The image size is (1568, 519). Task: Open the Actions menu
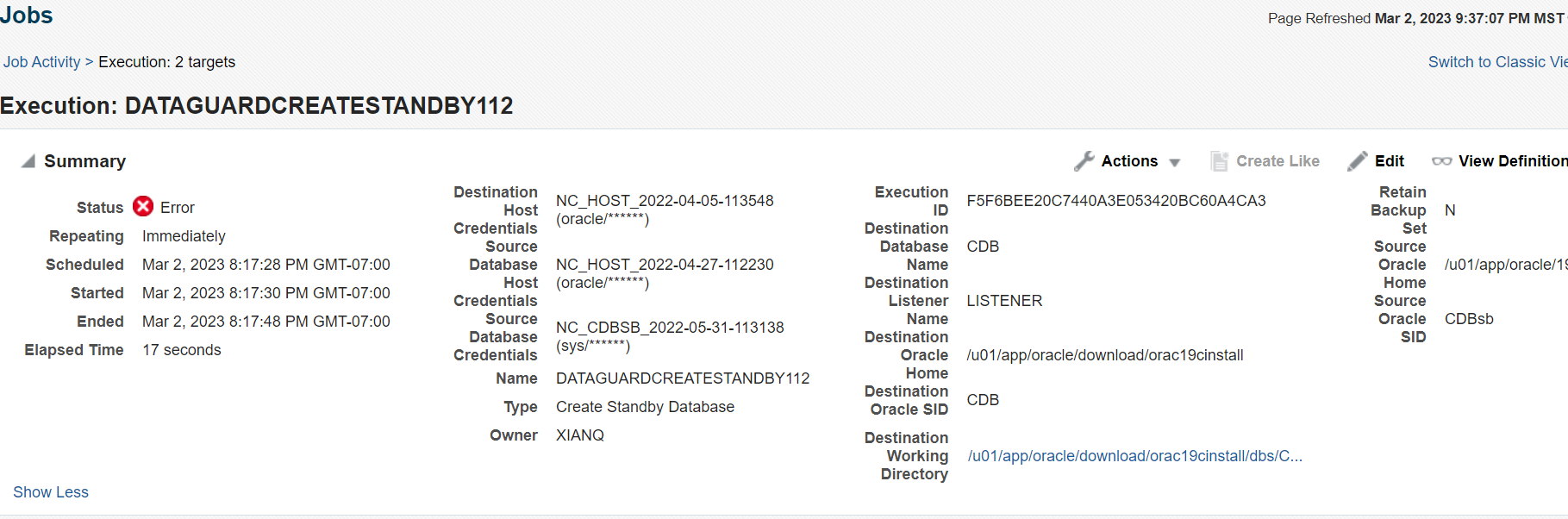(1128, 161)
